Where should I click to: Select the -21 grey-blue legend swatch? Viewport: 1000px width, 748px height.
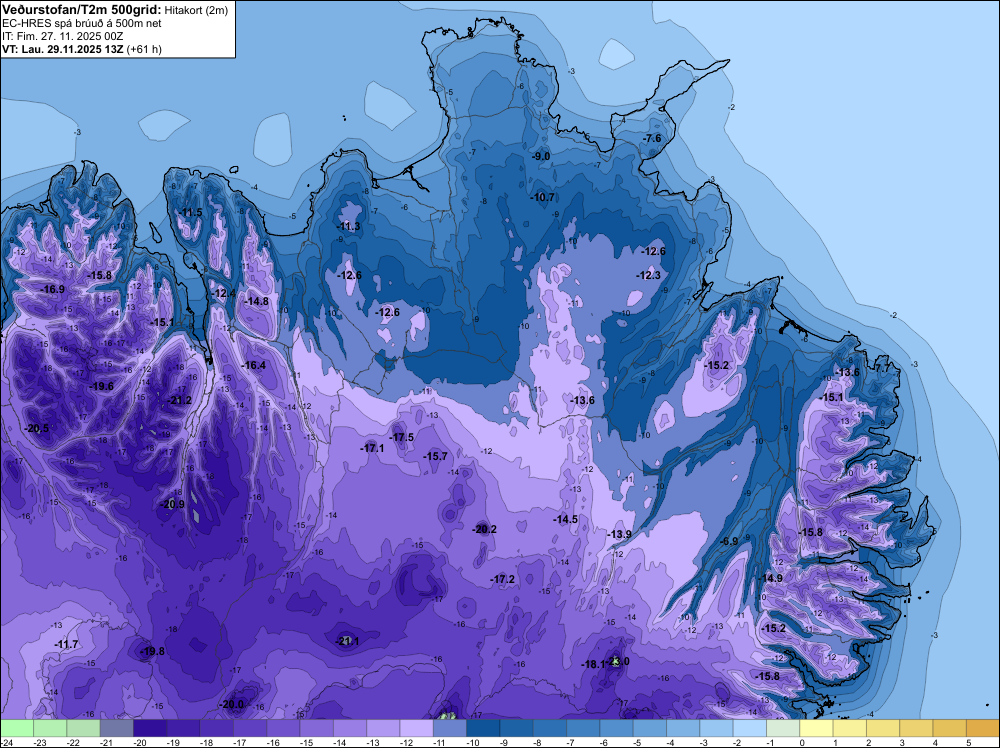coord(117,728)
